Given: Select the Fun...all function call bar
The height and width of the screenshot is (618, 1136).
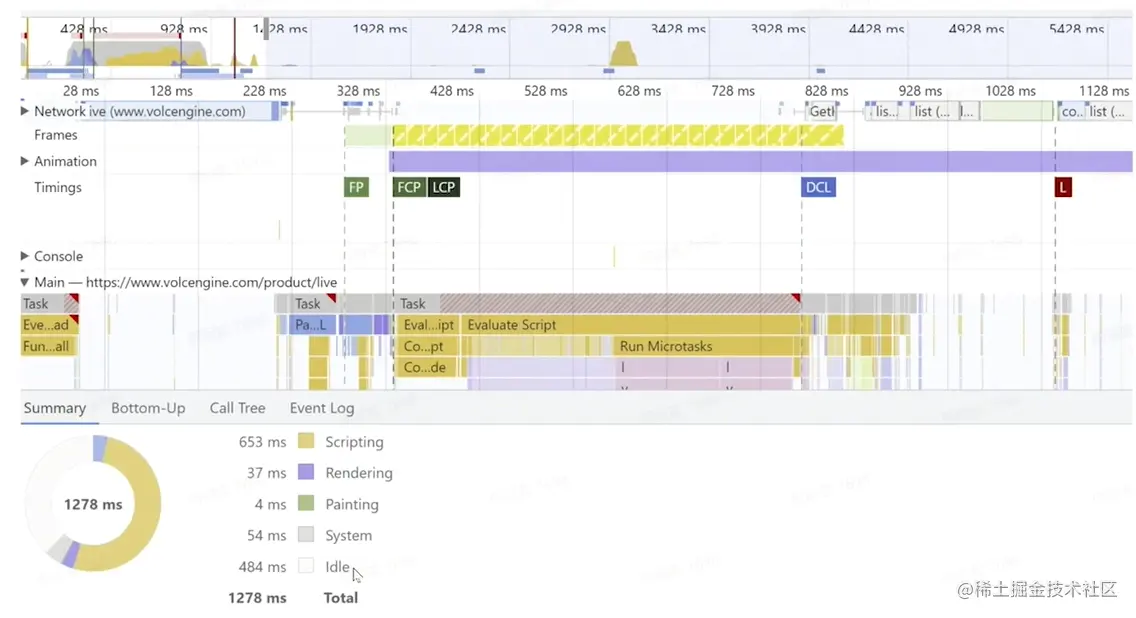Looking at the screenshot, I should coord(48,346).
